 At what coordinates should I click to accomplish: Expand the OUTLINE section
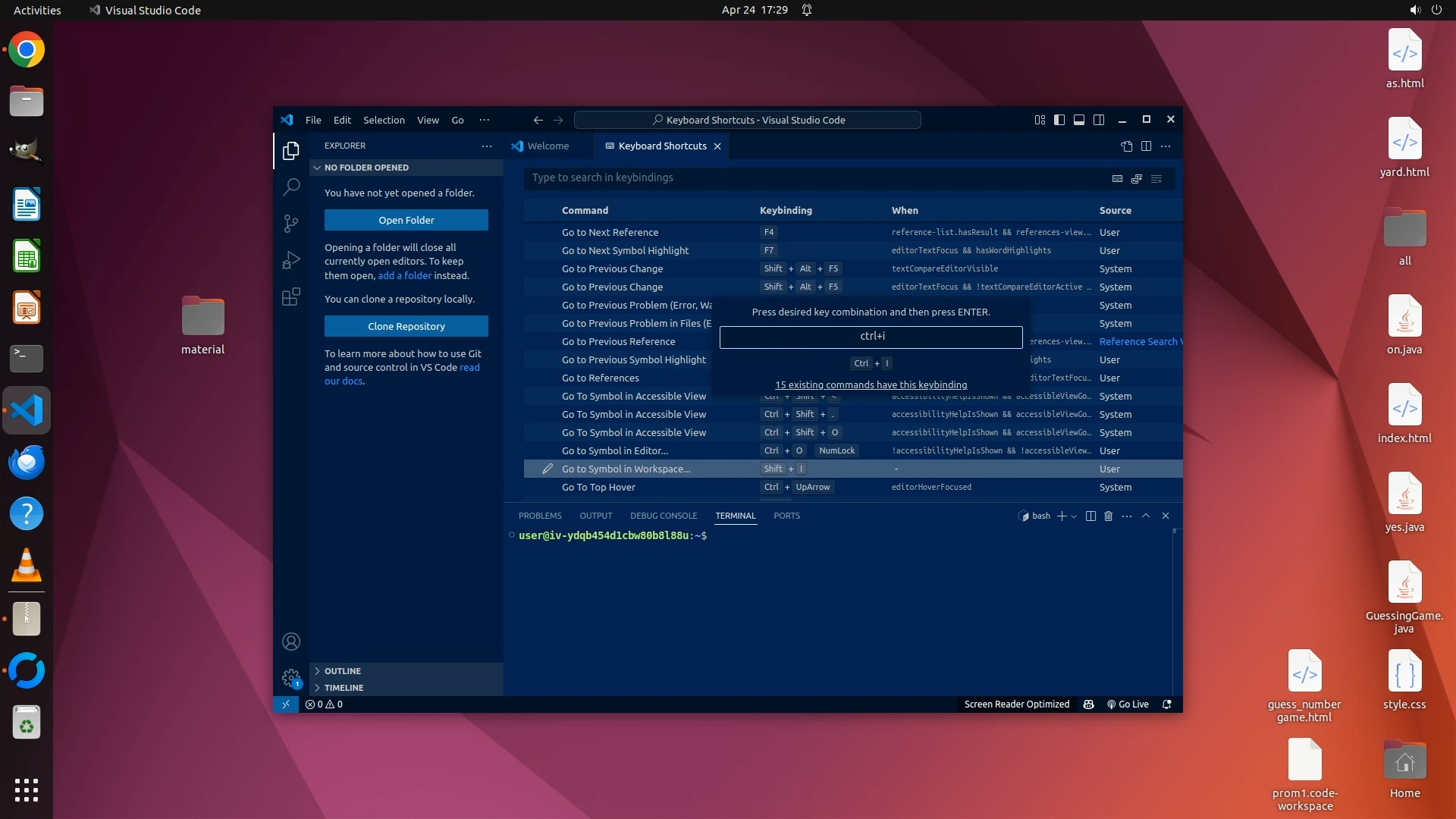click(x=343, y=671)
